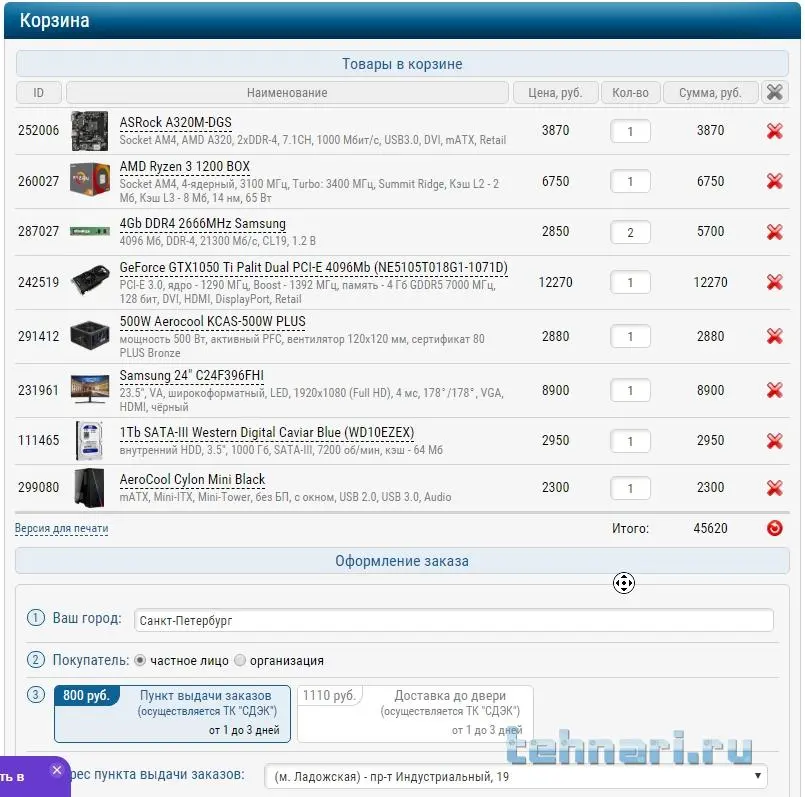Click the sum 12270 in GeForce row
Screen dimensions: 805x797
[710, 282]
